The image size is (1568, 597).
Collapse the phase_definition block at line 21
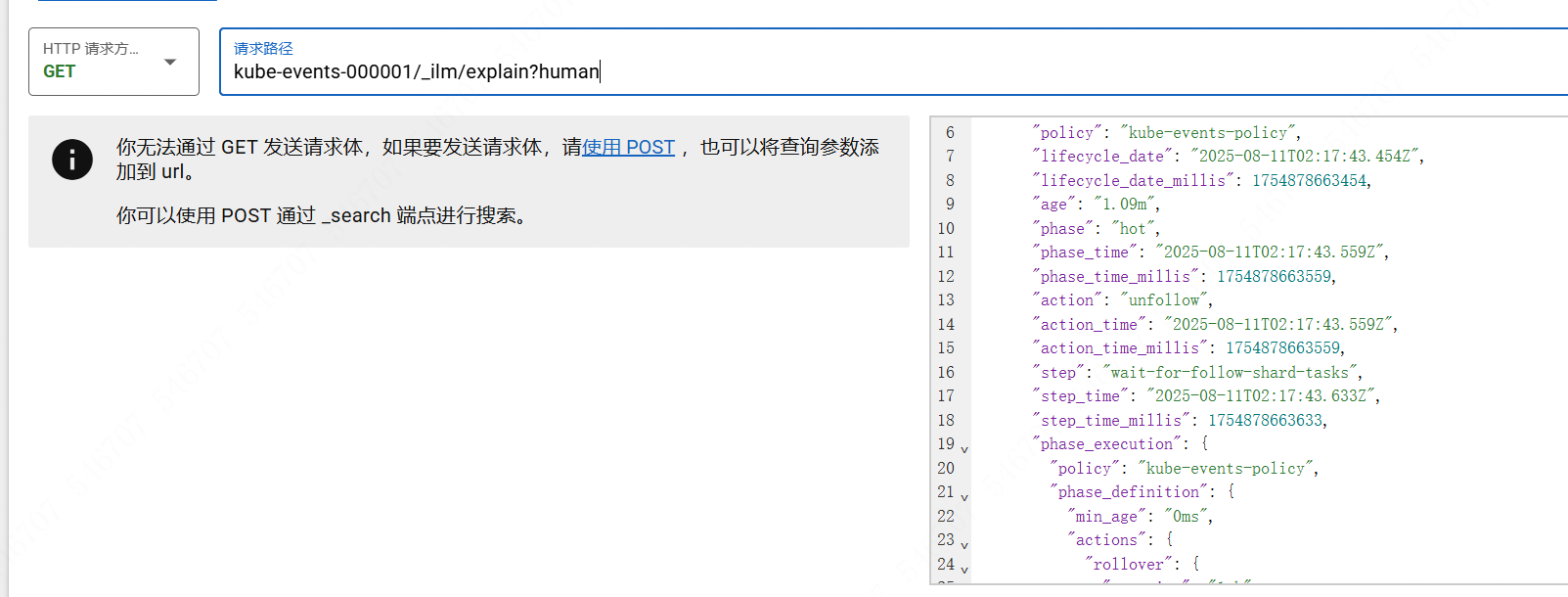click(964, 497)
